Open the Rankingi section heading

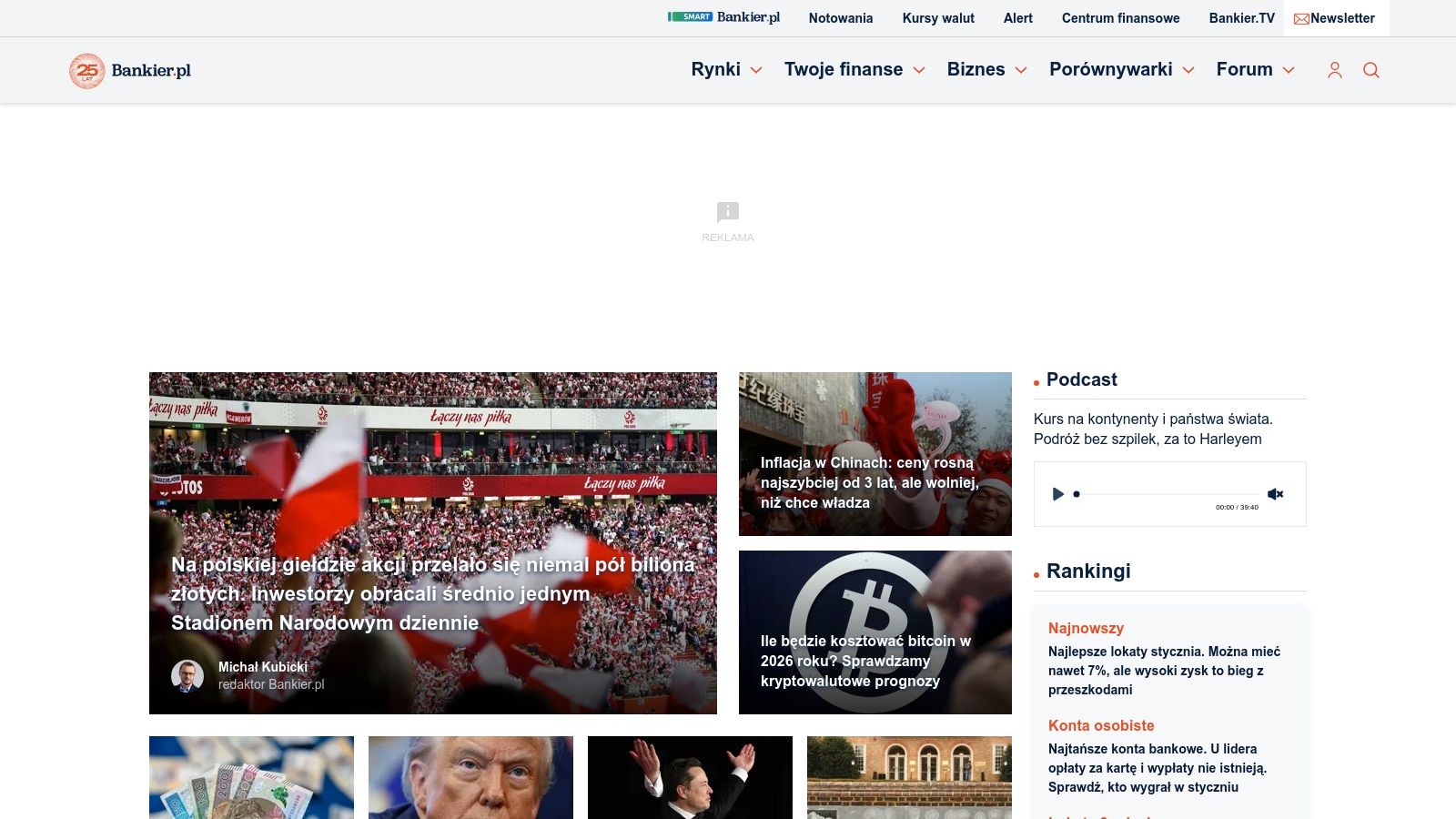pyautogui.click(x=1088, y=571)
